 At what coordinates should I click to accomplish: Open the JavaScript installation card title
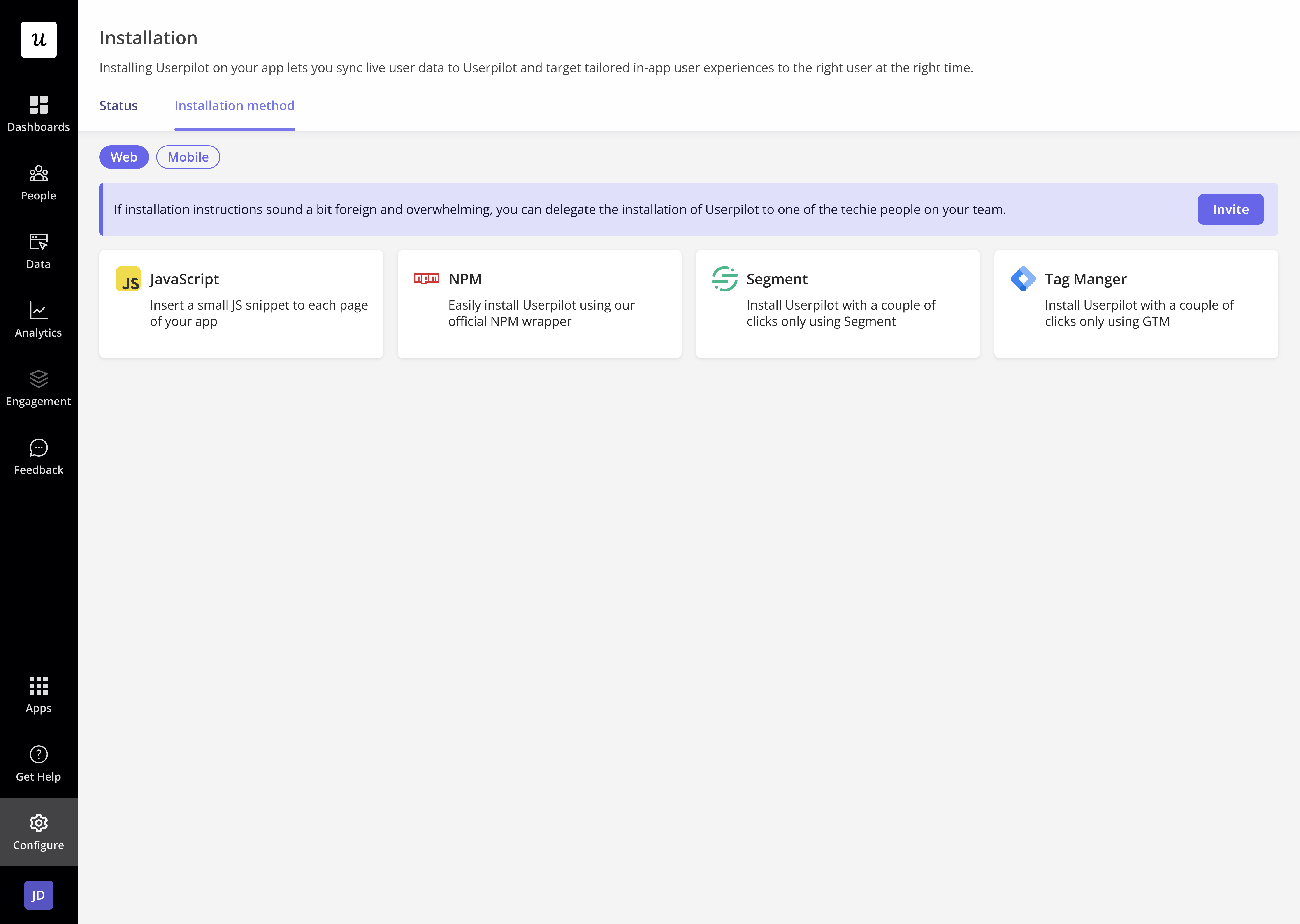pyautogui.click(x=184, y=279)
